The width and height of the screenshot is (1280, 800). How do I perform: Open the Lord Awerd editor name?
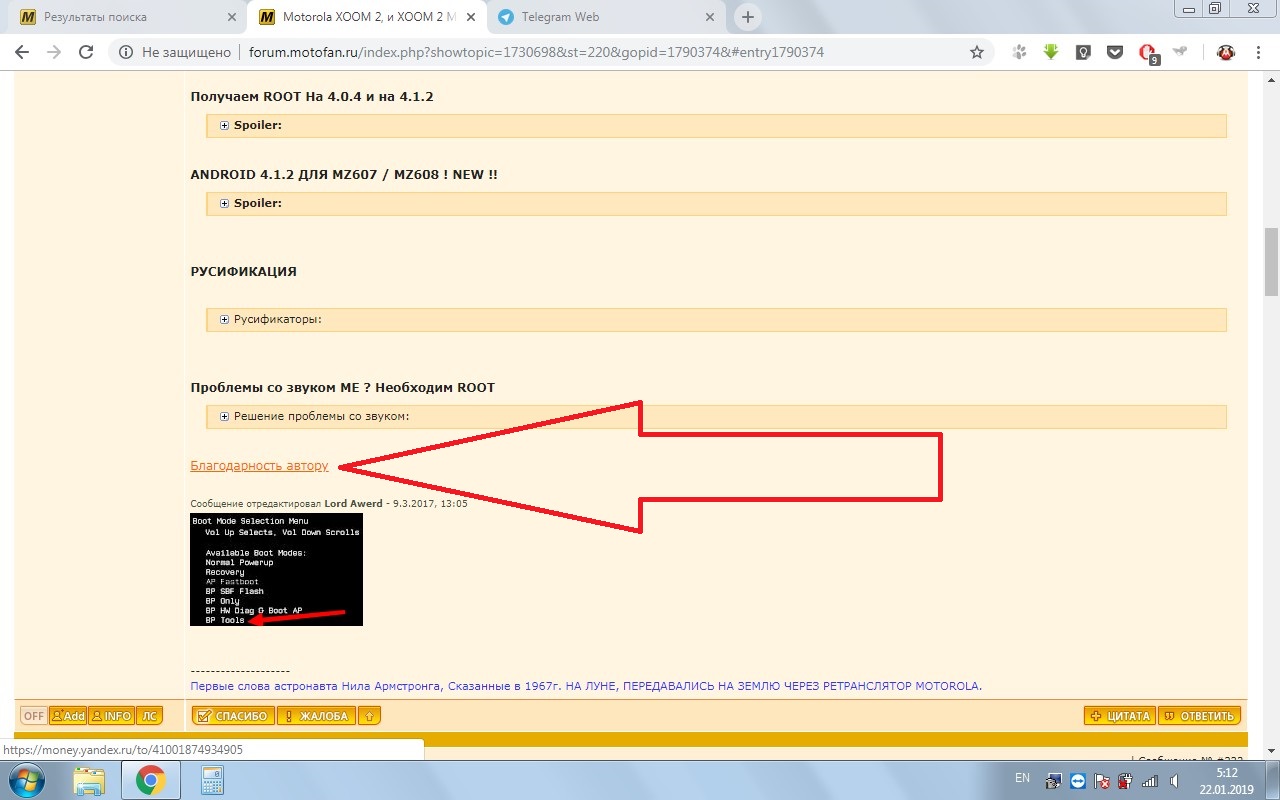pyautogui.click(x=352, y=504)
